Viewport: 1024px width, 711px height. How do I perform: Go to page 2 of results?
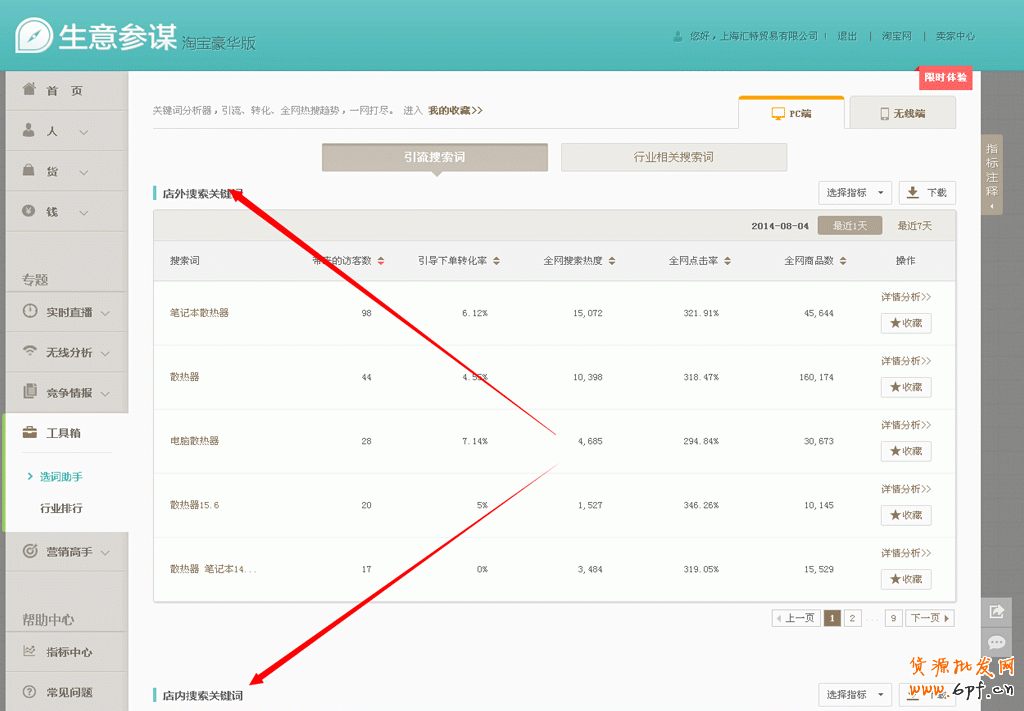[x=851, y=618]
